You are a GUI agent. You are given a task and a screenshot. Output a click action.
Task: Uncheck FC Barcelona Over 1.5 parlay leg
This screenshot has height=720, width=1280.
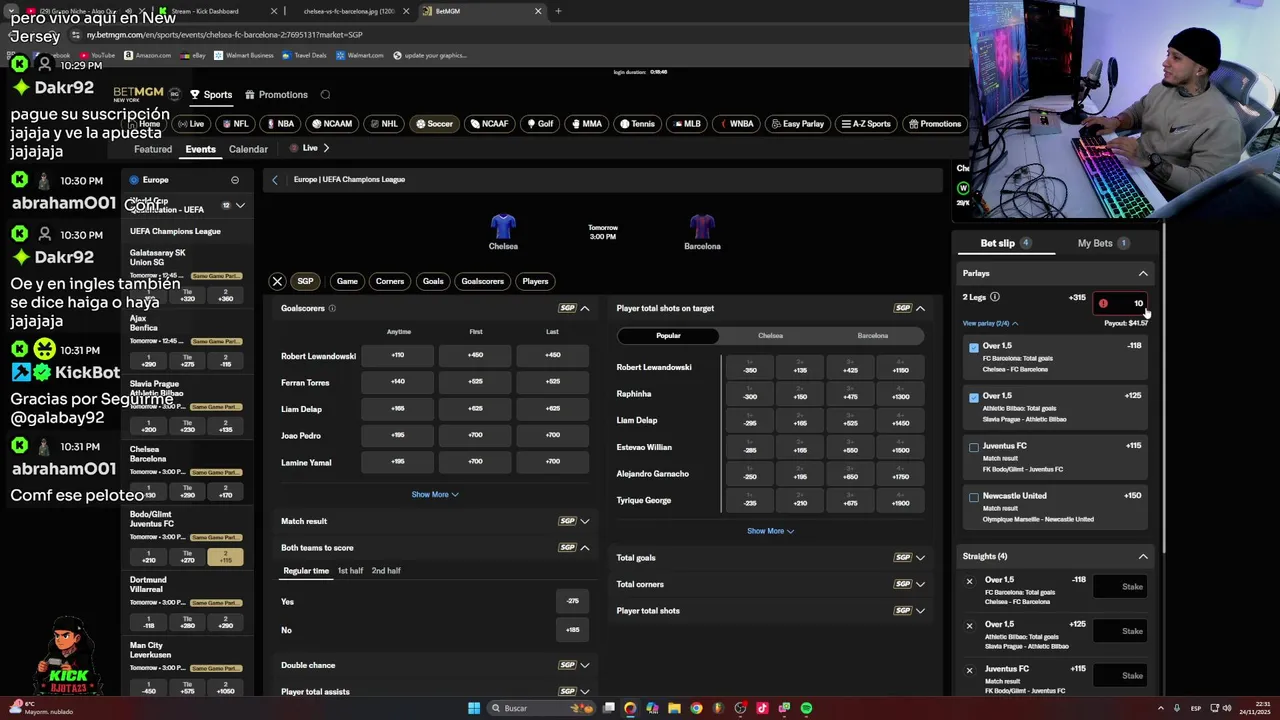(974, 348)
